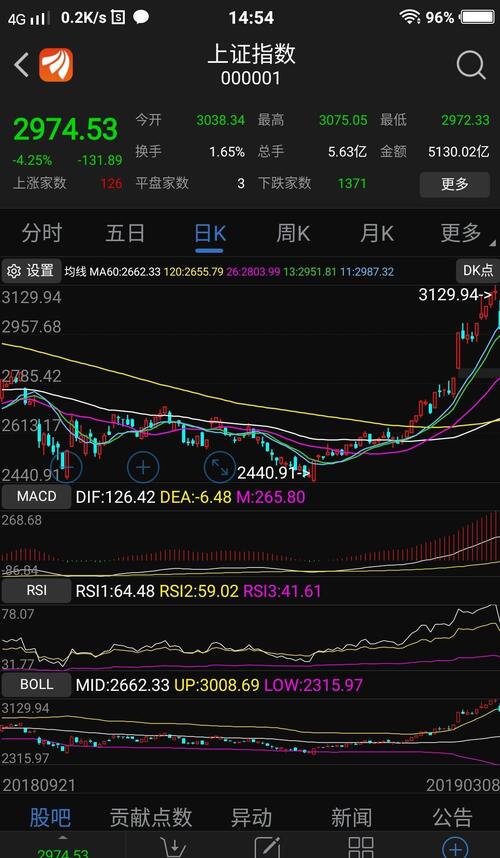Tap the stock code 000001

coord(251,79)
